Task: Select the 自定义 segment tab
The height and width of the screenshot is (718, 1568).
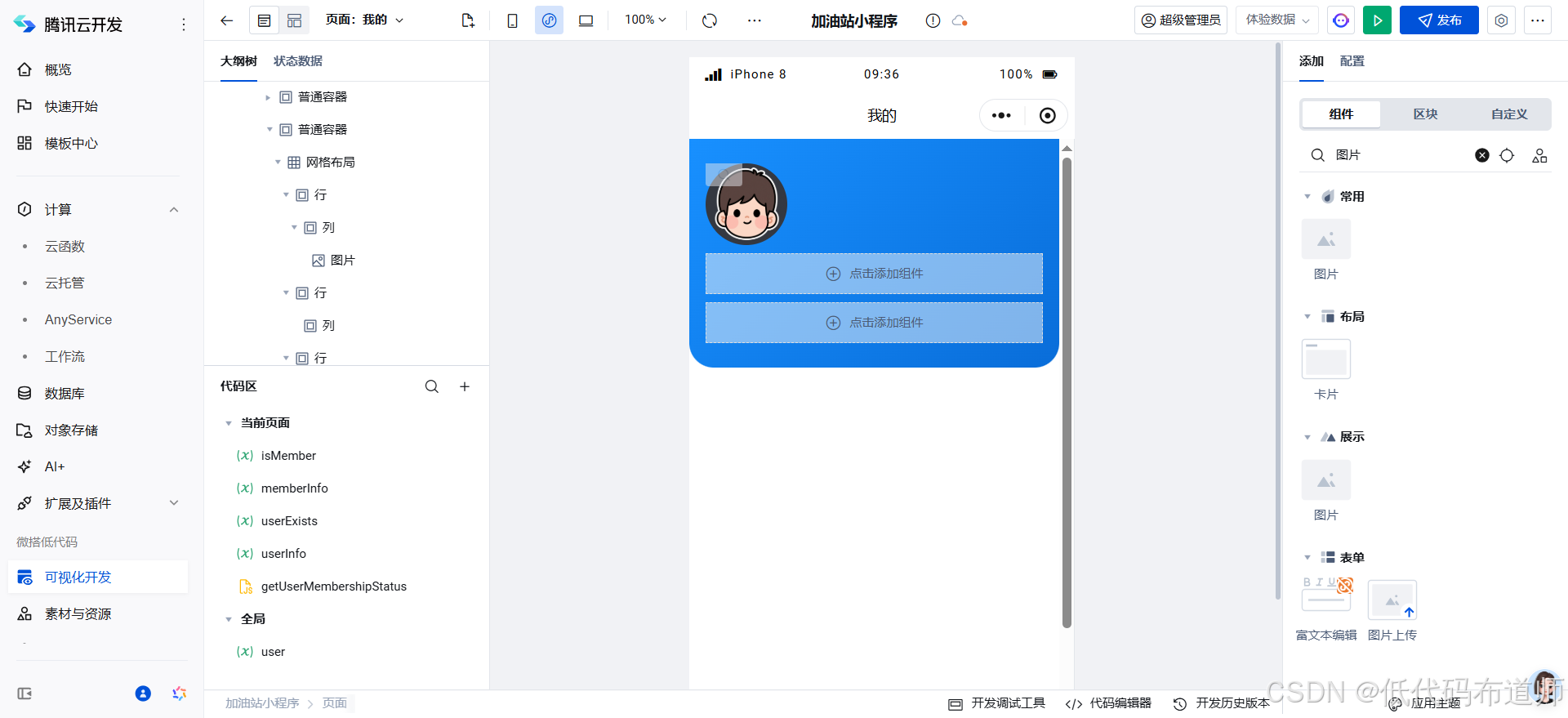Action: point(1509,114)
